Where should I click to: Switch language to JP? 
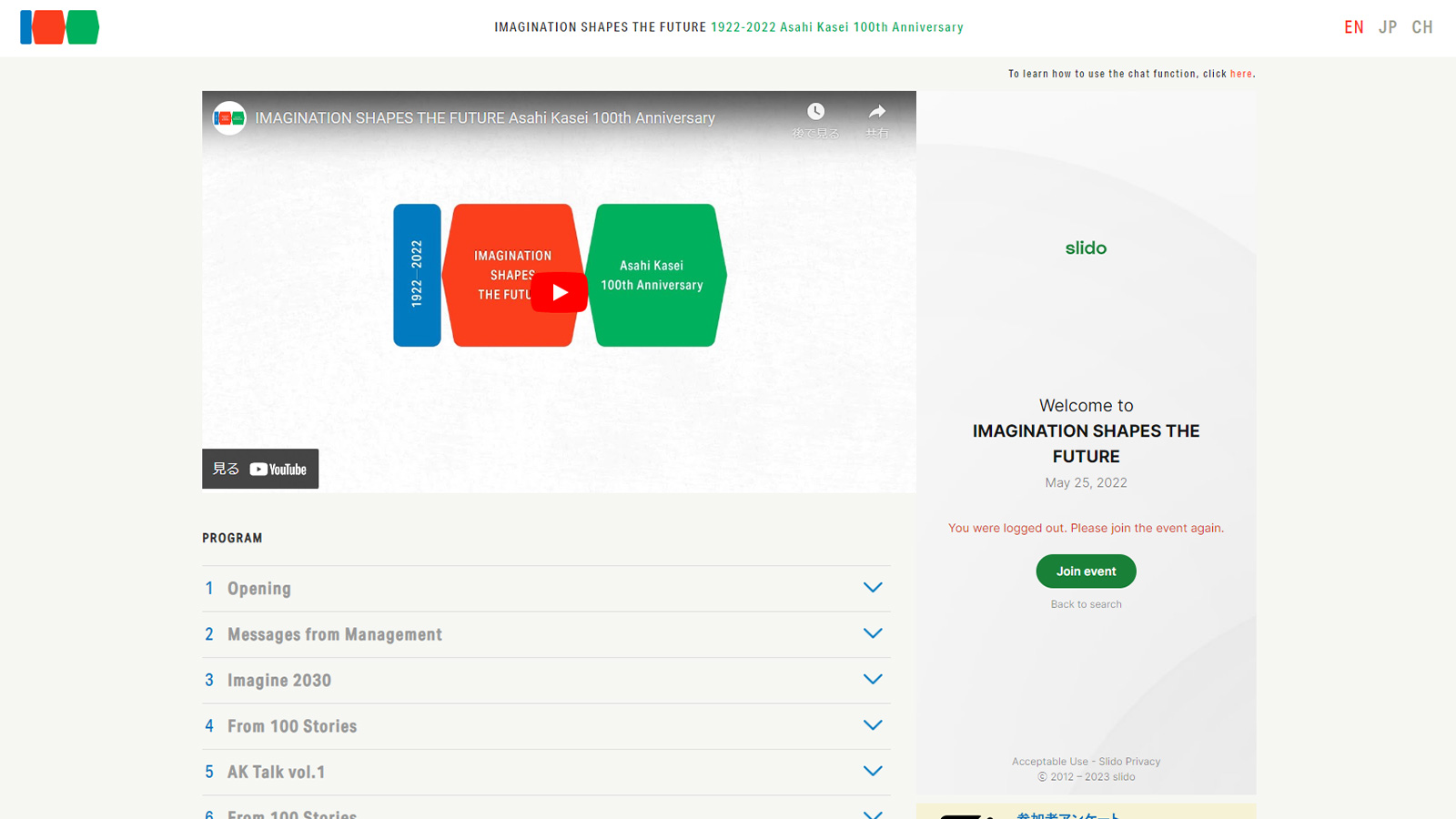coord(1388,27)
